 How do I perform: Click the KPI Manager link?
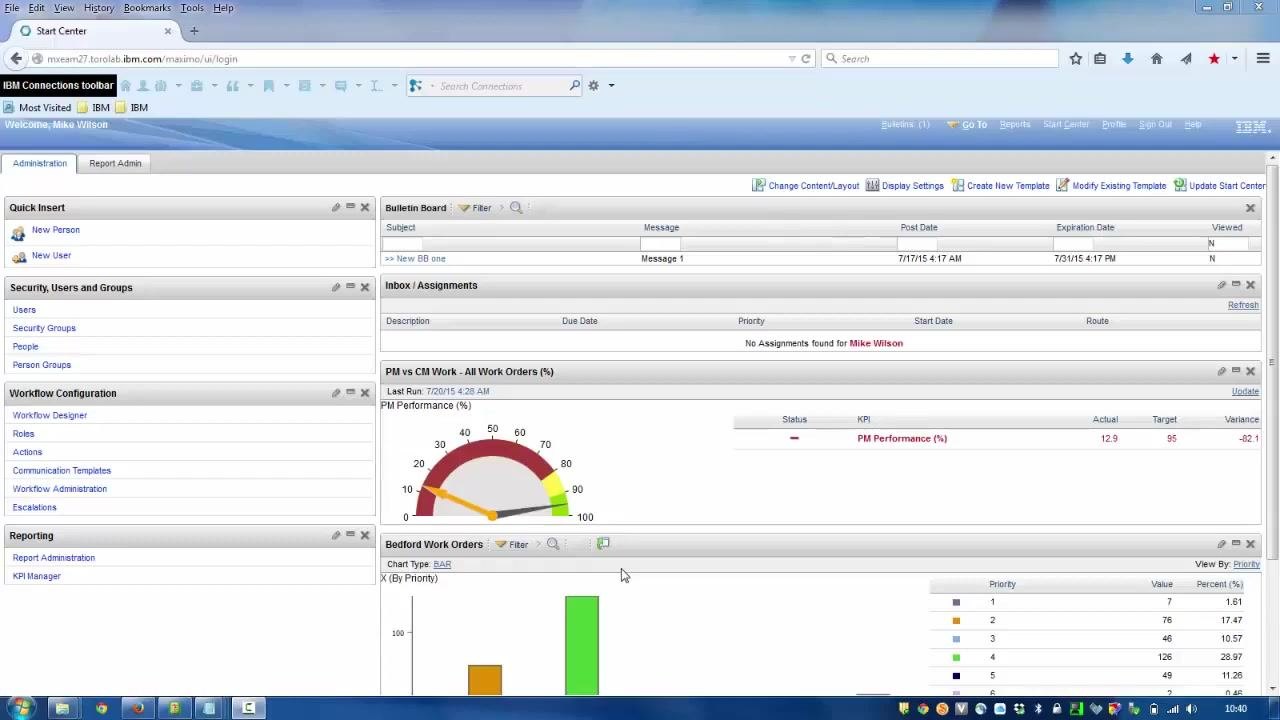point(37,576)
